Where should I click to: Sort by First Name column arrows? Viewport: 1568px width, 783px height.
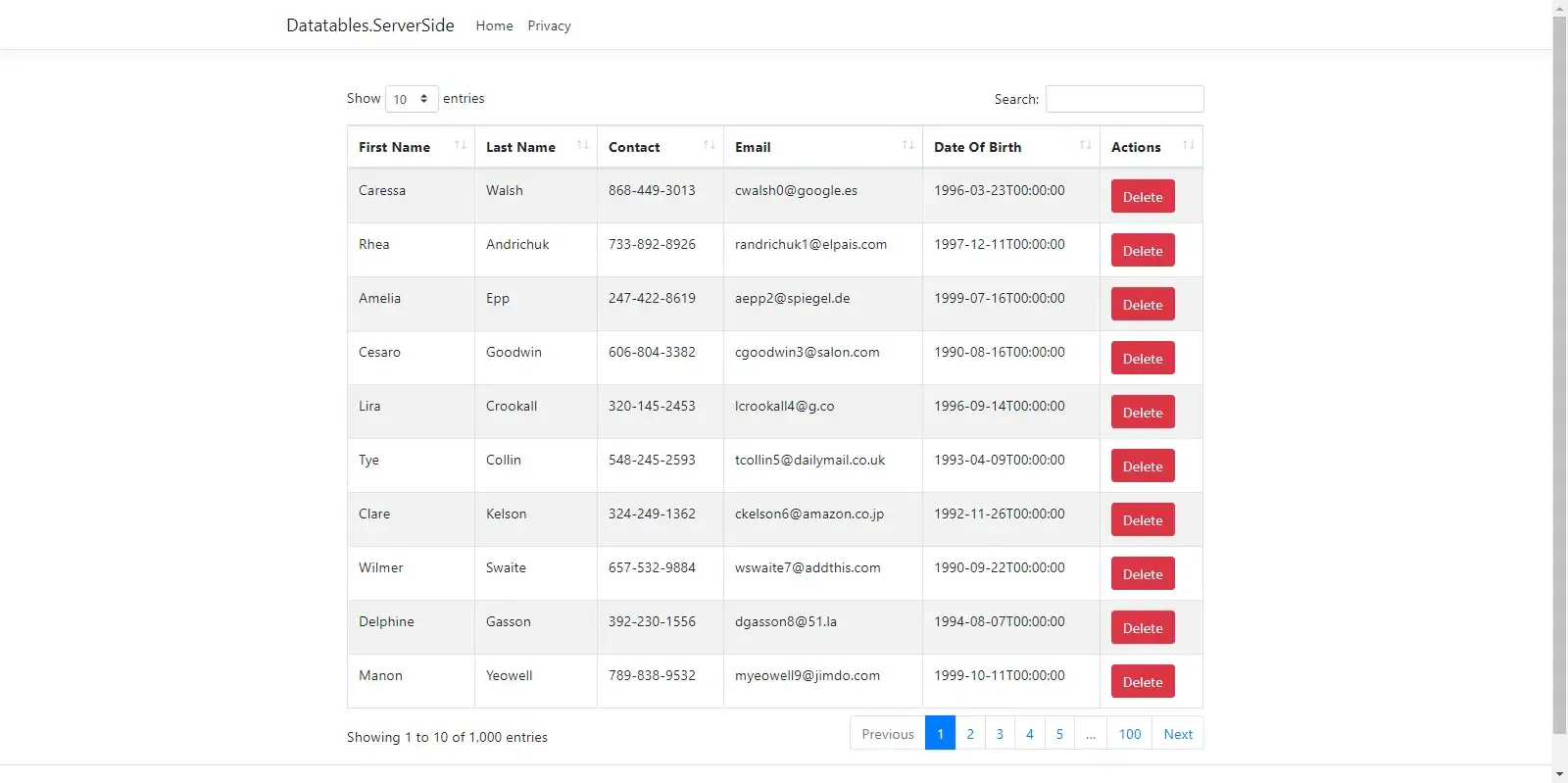tap(460, 146)
